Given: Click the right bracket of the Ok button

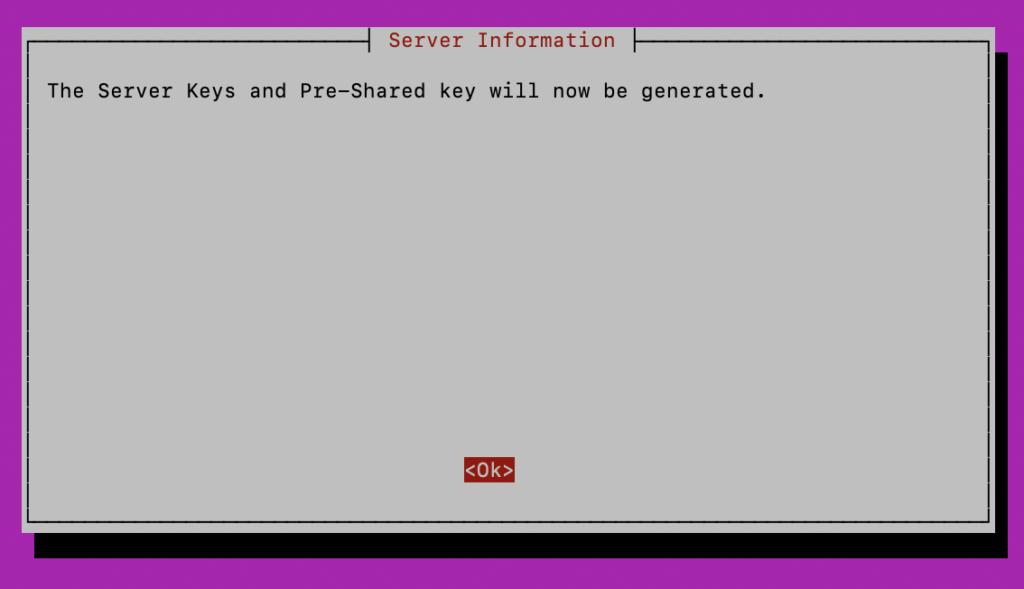Looking at the screenshot, I should coord(508,470).
